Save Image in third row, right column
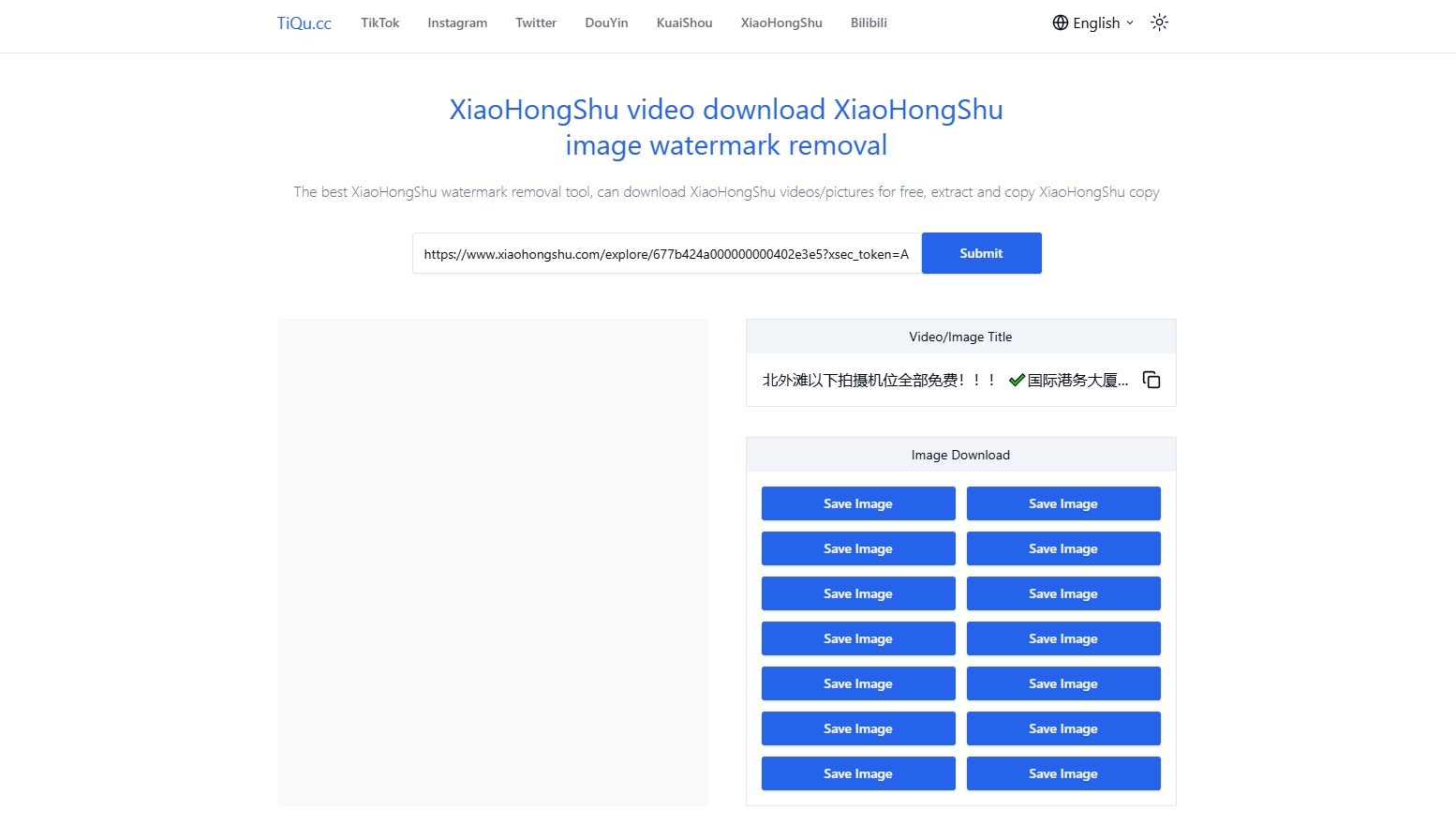Screen dimensions: 1456x825 [x=1063, y=593]
